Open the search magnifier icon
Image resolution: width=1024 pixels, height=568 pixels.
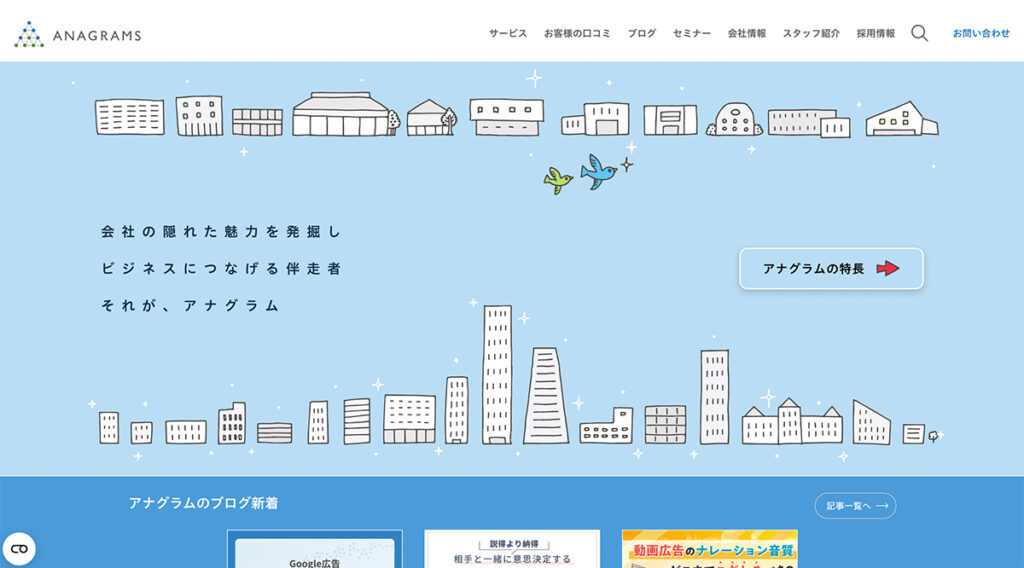pyautogui.click(x=920, y=33)
